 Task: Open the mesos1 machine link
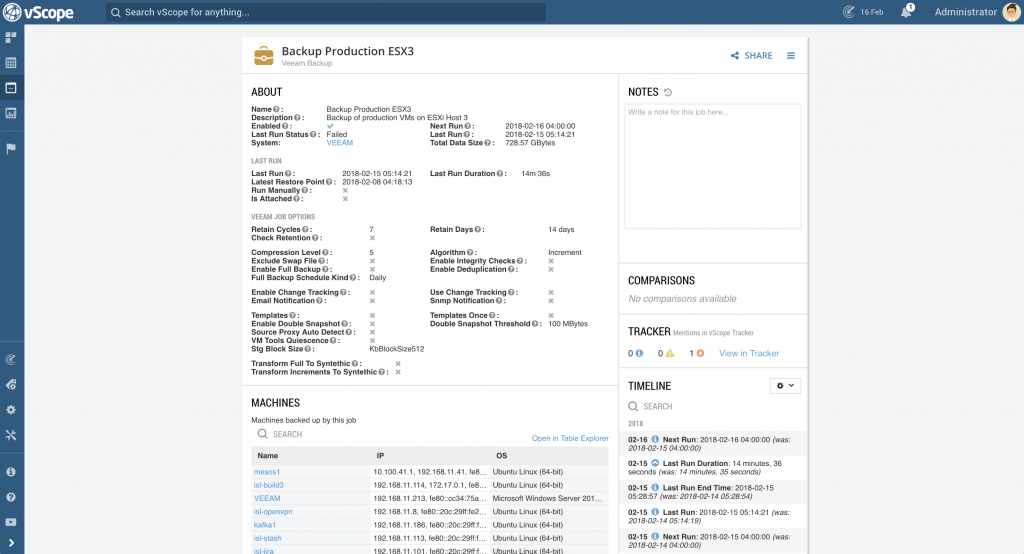coord(266,472)
